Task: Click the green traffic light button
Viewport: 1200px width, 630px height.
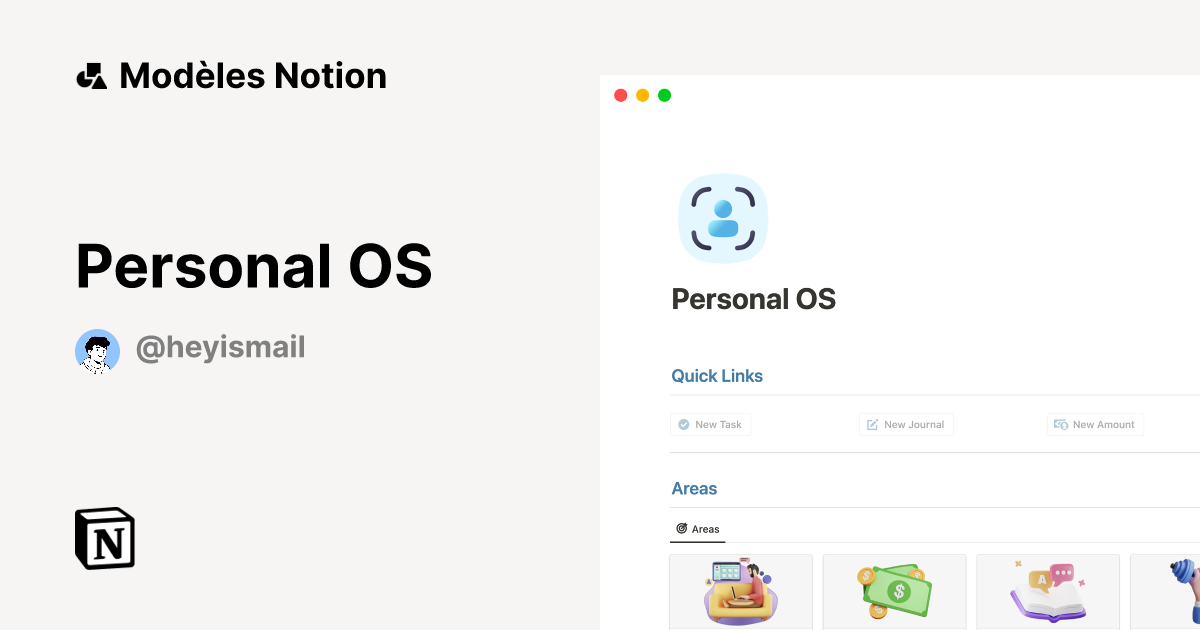Action: (x=664, y=94)
